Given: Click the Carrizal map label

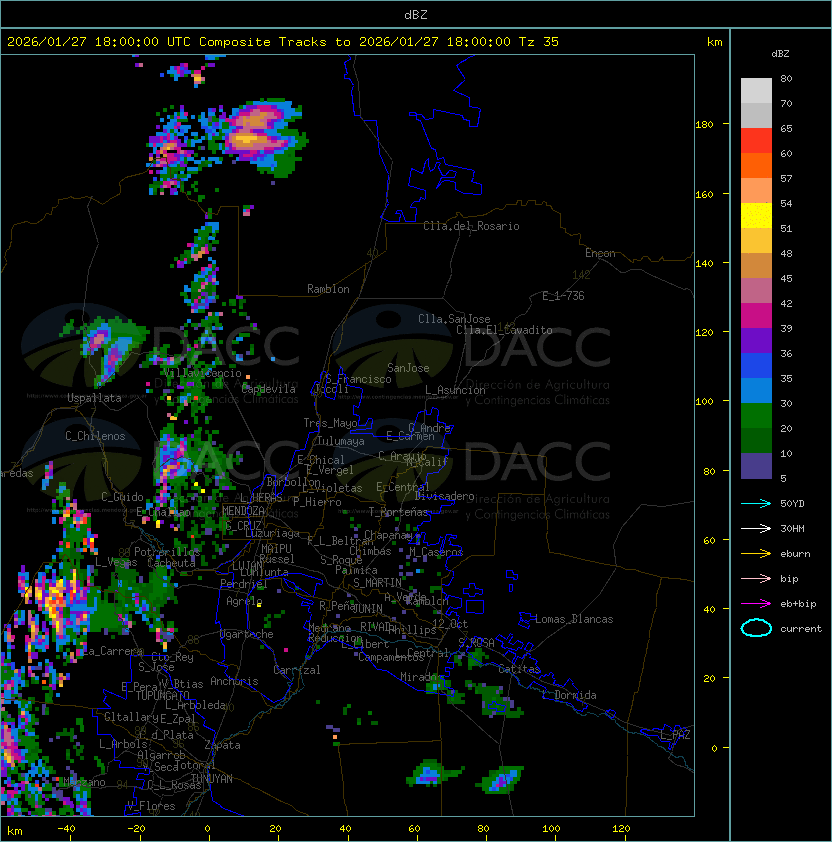Looking at the screenshot, I should coord(297,670).
